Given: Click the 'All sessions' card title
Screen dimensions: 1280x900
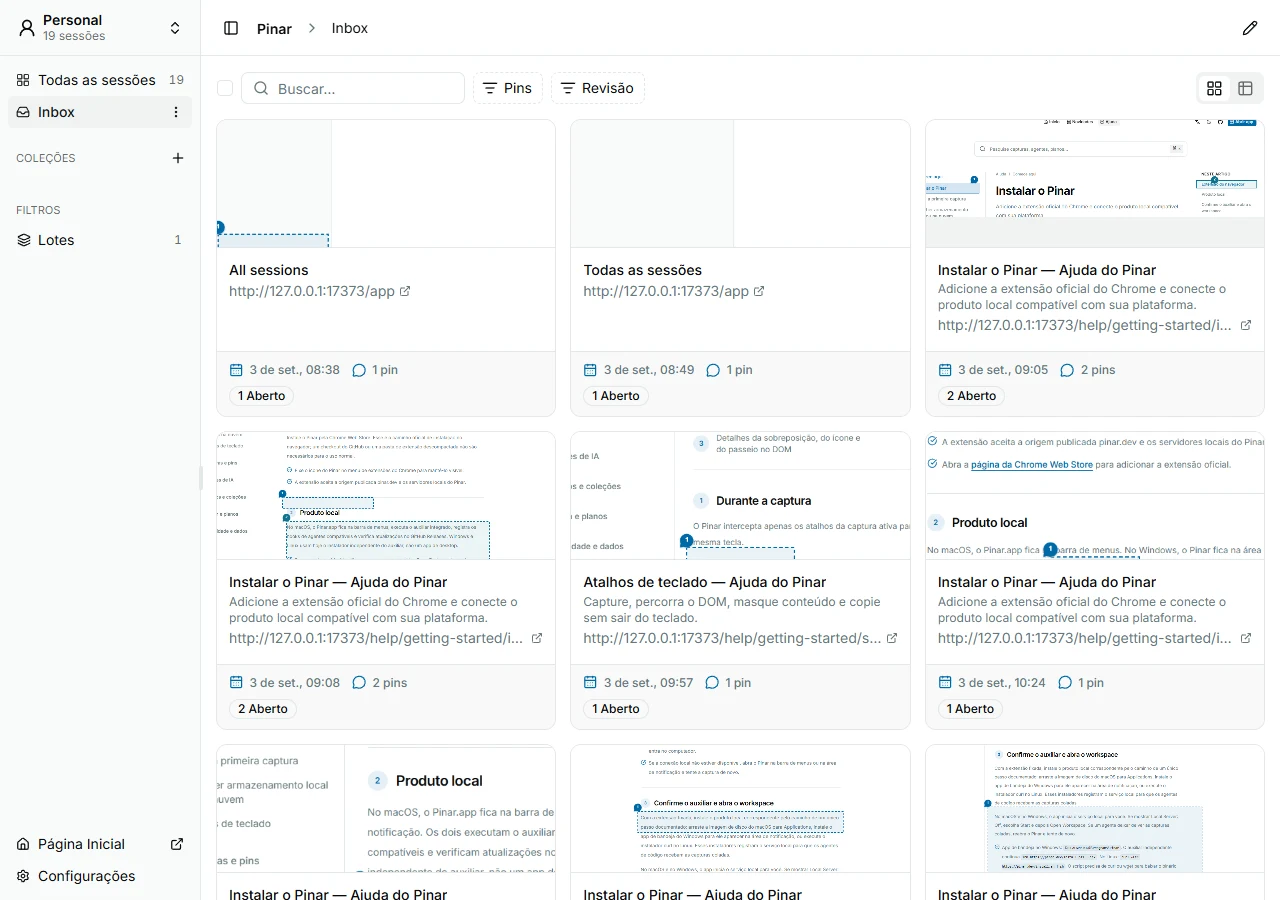Looking at the screenshot, I should tap(269, 270).
